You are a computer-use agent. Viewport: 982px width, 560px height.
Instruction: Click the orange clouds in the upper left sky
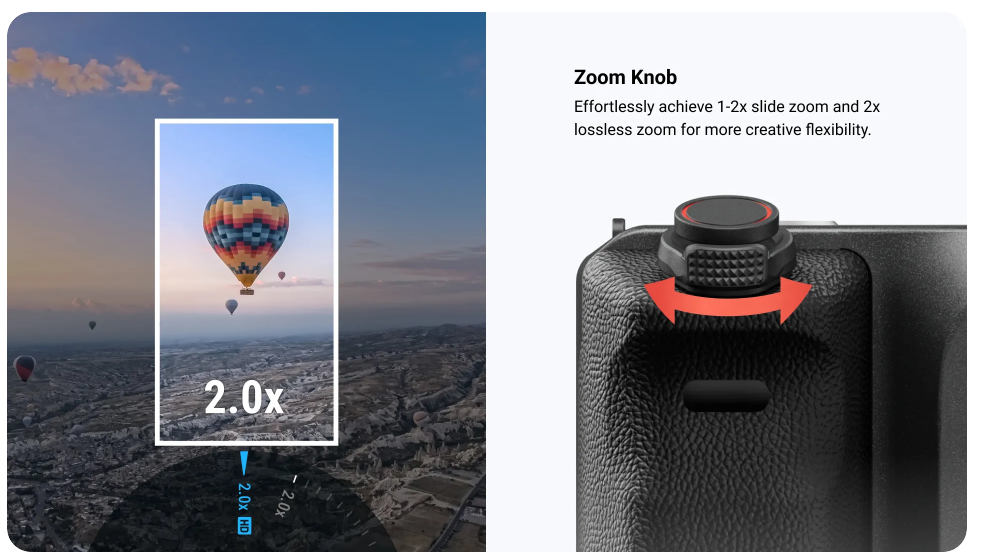point(88,74)
